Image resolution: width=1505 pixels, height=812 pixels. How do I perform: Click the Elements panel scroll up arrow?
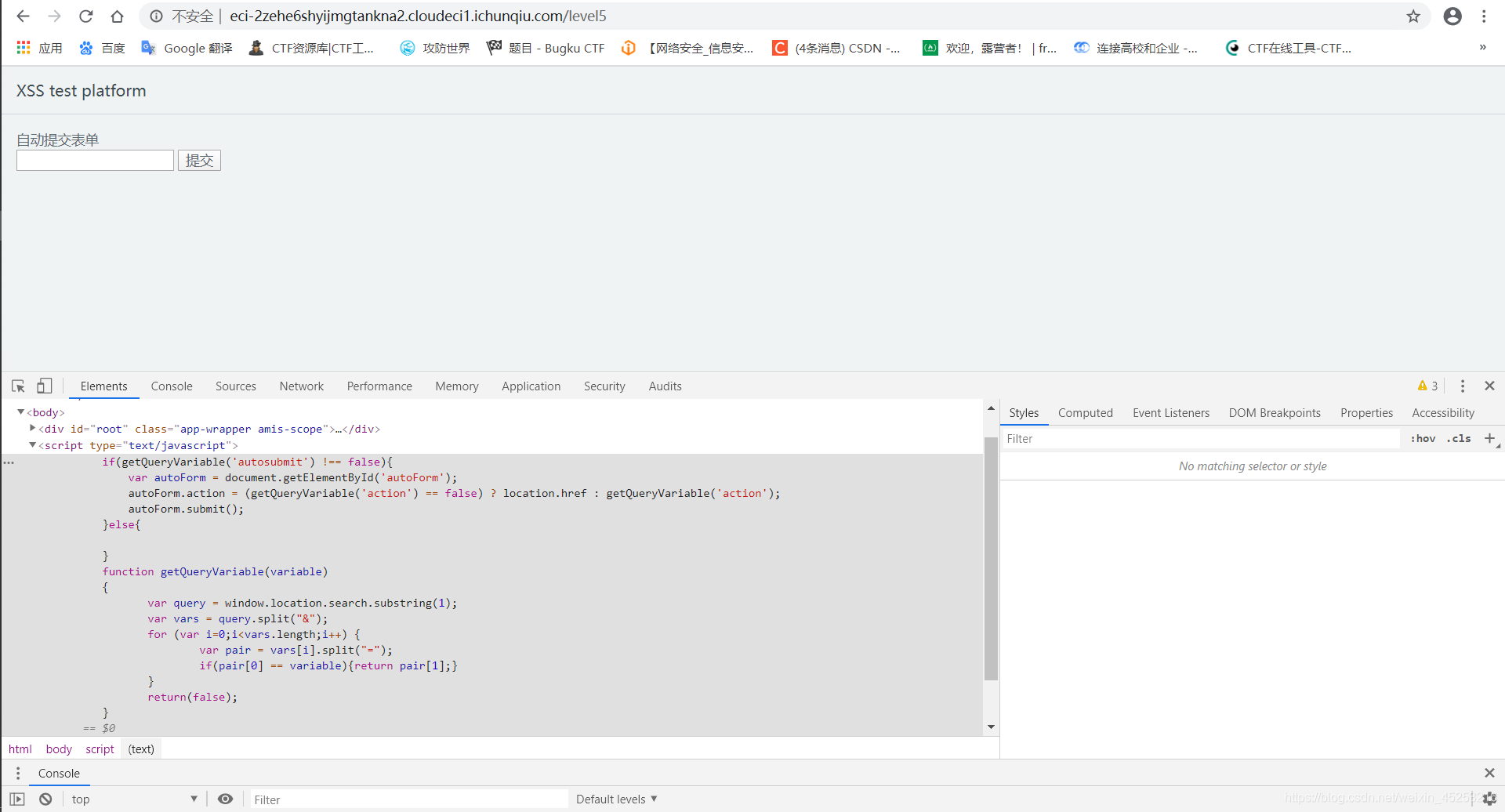[991, 408]
